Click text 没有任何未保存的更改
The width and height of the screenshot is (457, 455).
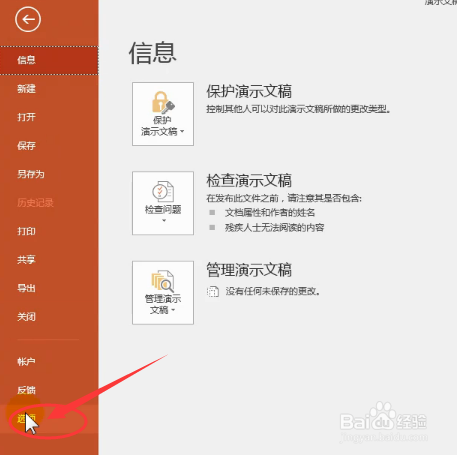(x=273, y=292)
